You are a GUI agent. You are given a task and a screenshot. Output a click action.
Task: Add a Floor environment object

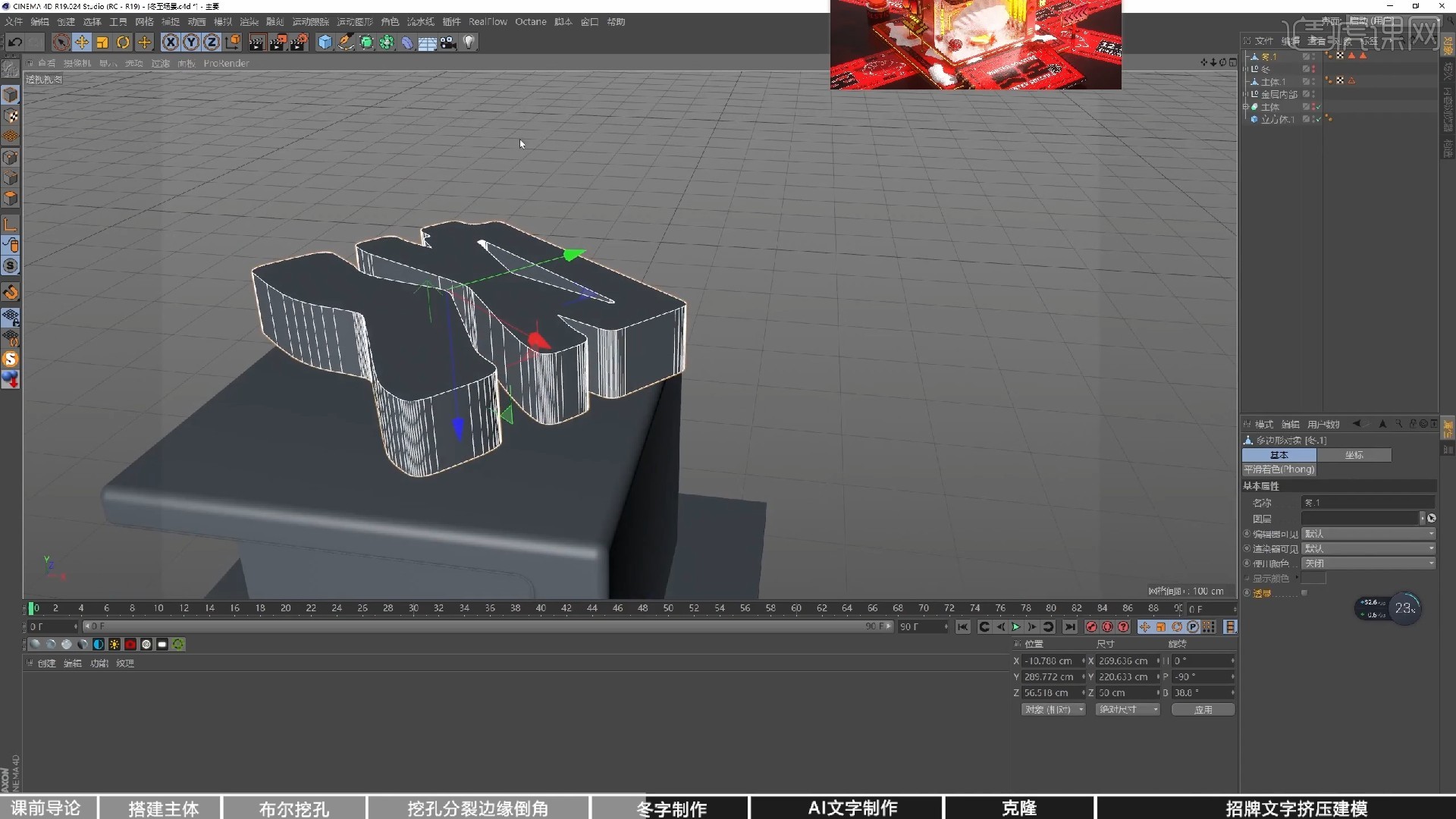[x=428, y=42]
